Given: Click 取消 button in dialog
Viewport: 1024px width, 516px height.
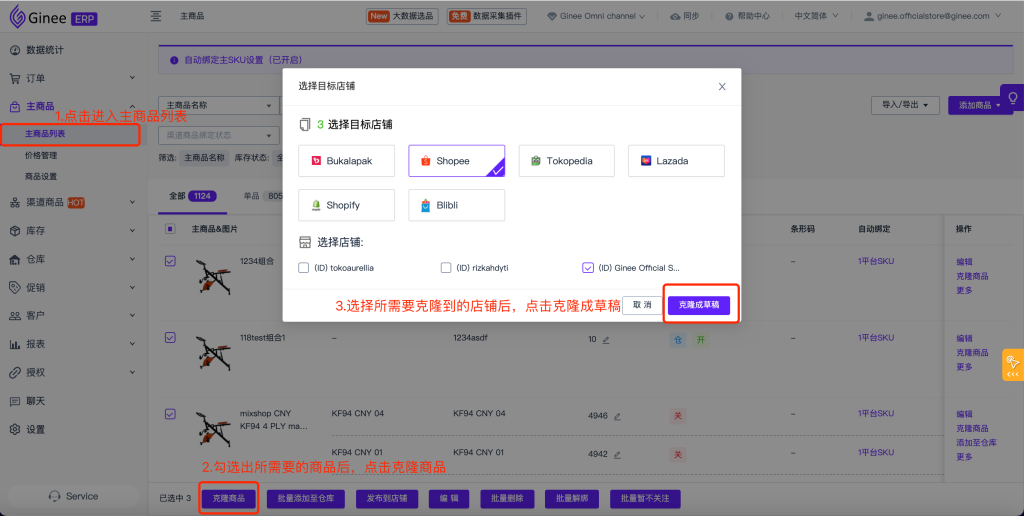Looking at the screenshot, I should tap(642, 305).
